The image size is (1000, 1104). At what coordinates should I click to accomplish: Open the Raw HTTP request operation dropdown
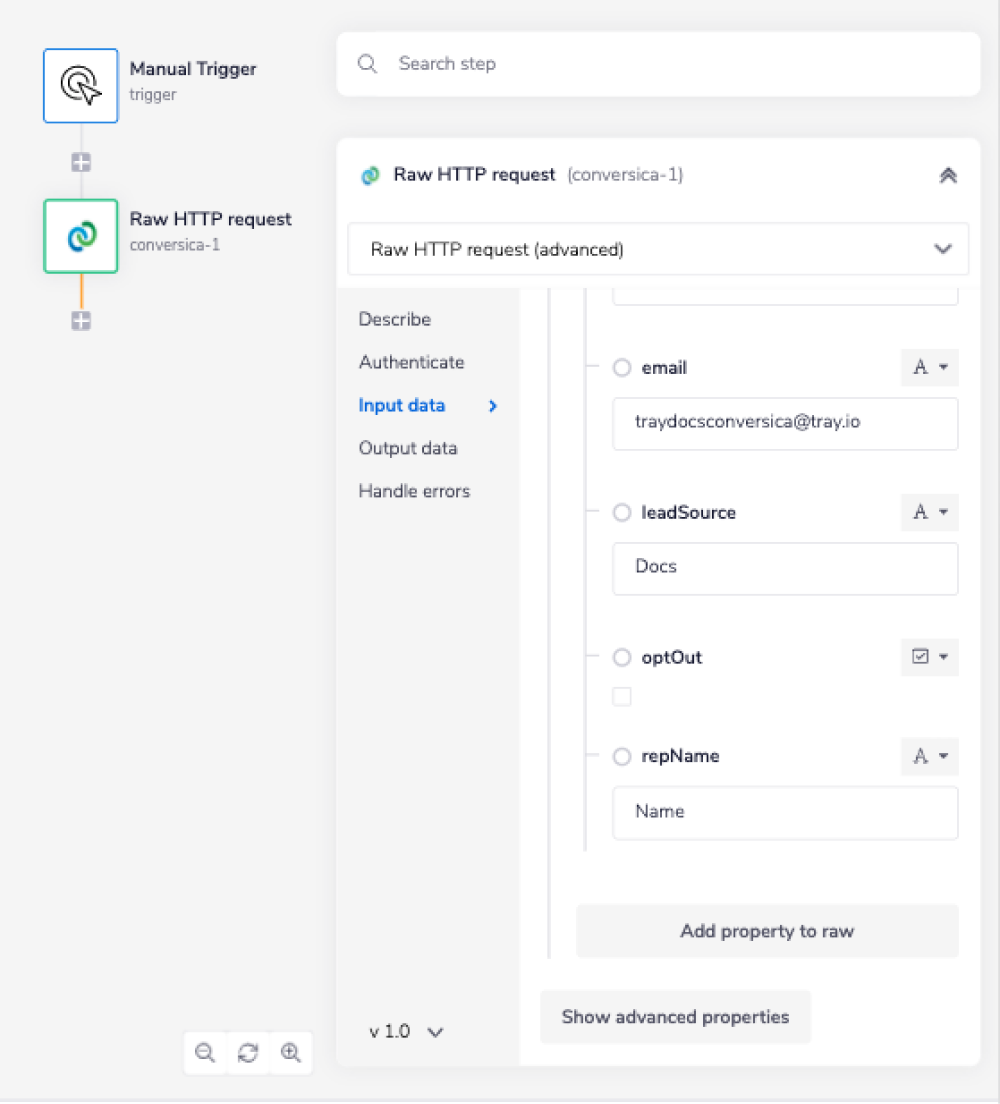click(658, 249)
